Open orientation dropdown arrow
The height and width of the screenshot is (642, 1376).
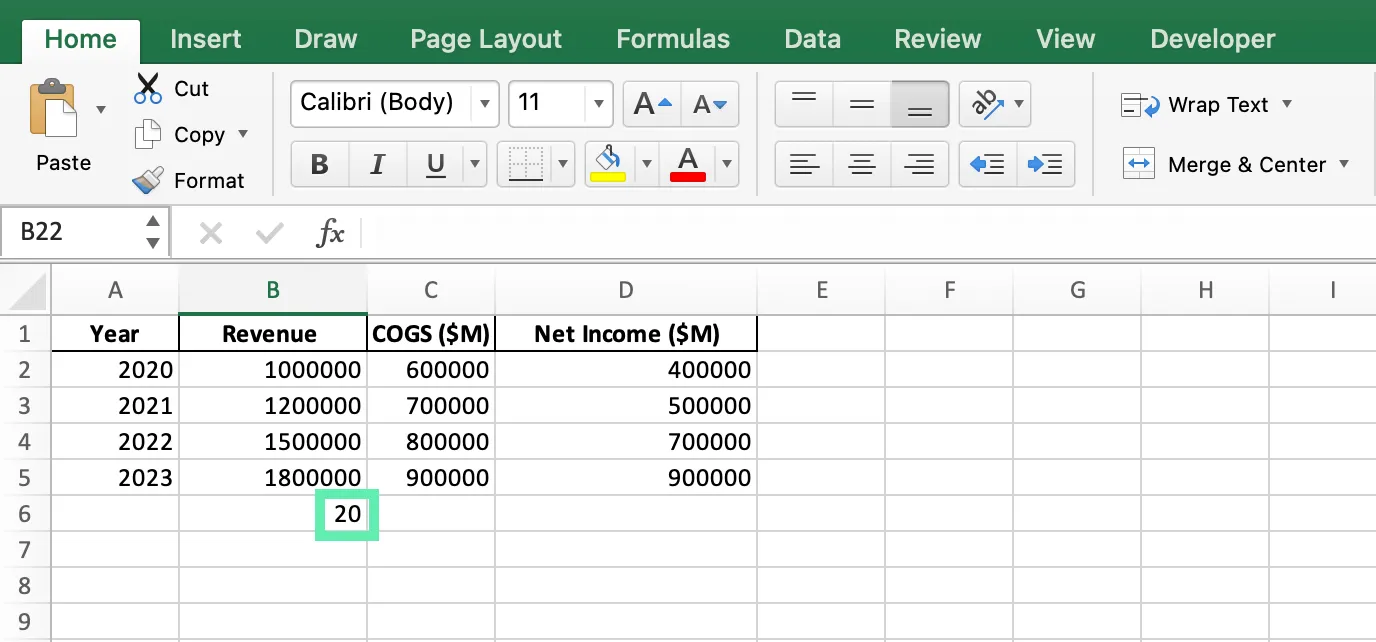(1019, 104)
